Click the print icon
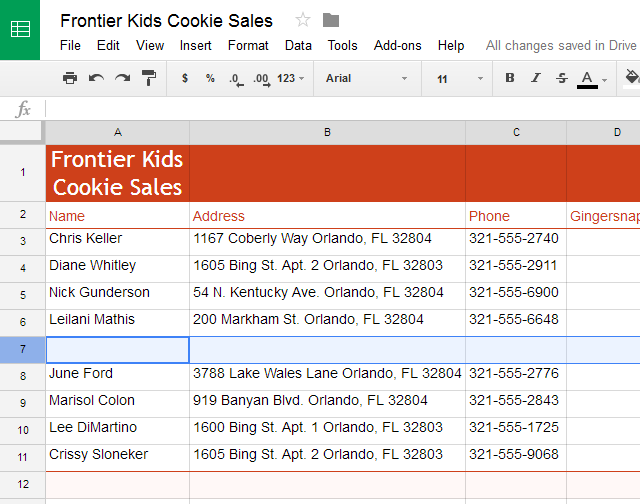This screenshot has width=640, height=504. pyautogui.click(x=70, y=78)
